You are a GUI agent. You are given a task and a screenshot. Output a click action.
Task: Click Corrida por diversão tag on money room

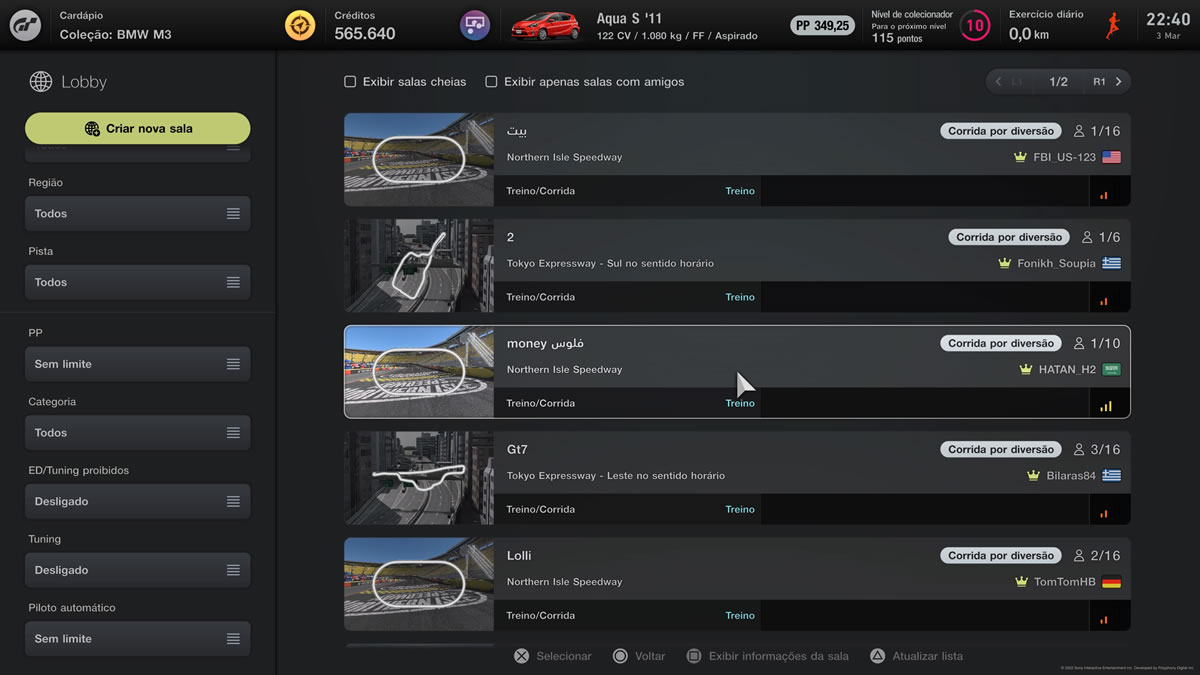point(1001,343)
